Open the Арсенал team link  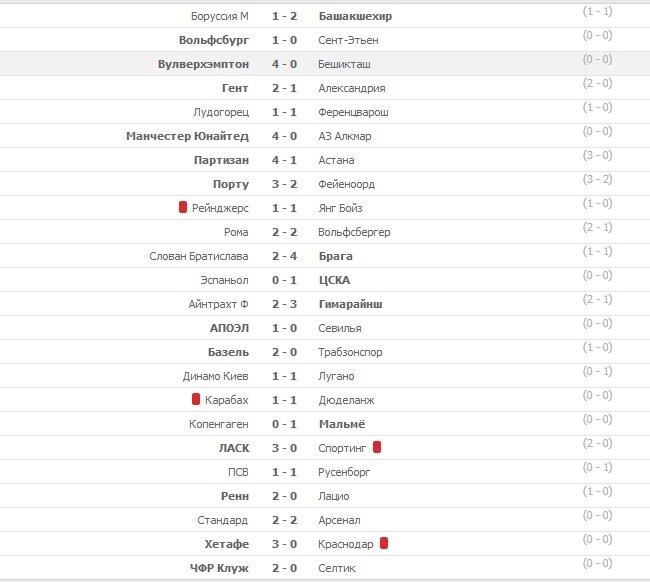coord(339,520)
